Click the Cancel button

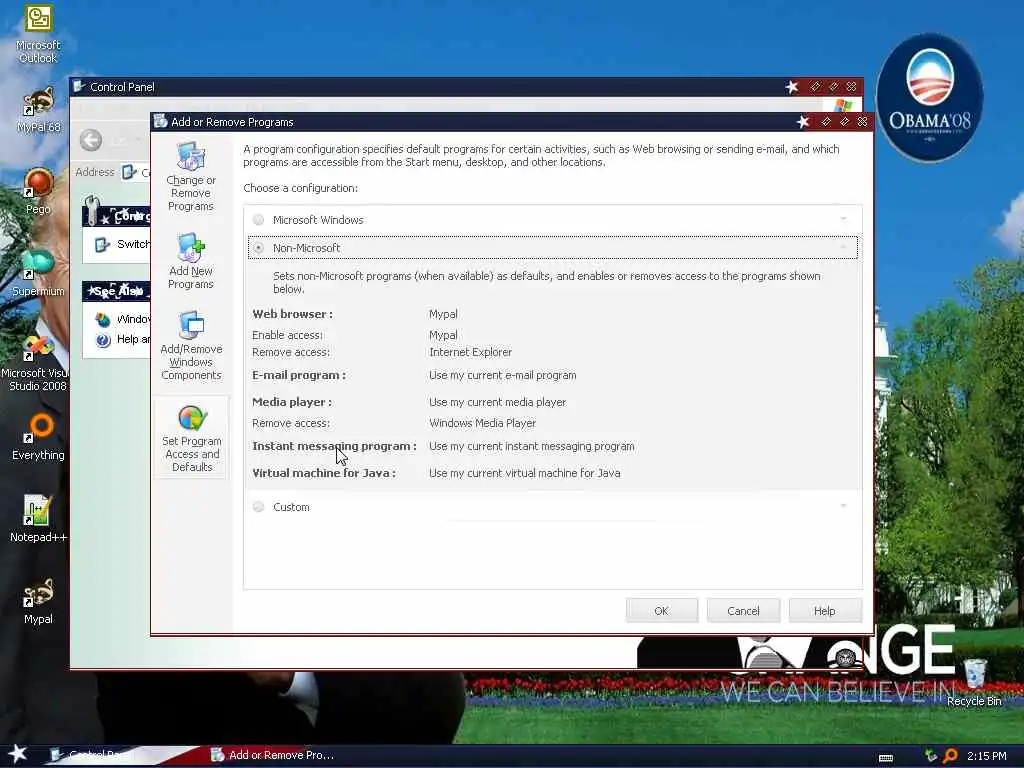point(743,611)
